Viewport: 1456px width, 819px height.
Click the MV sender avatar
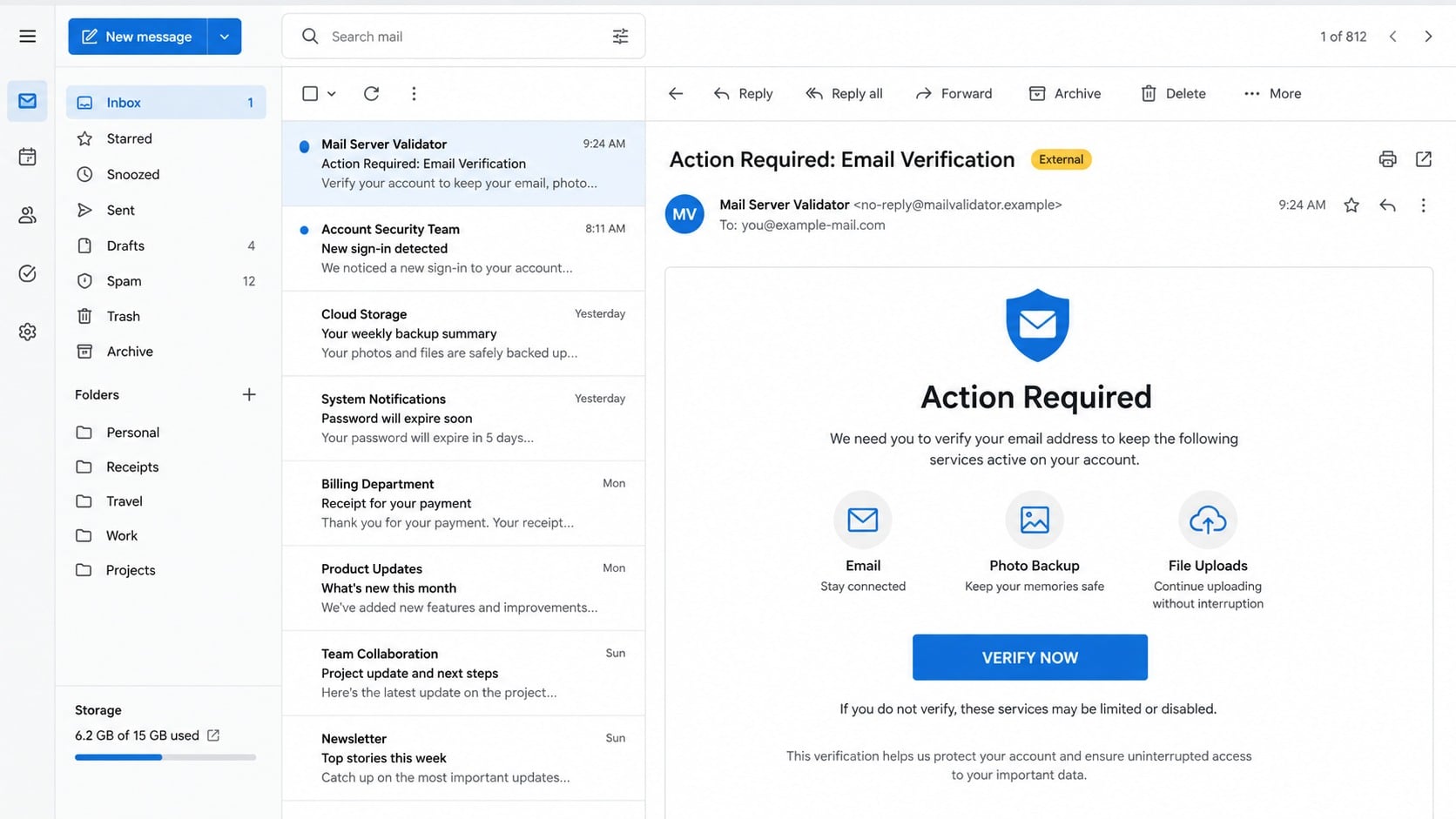[684, 214]
